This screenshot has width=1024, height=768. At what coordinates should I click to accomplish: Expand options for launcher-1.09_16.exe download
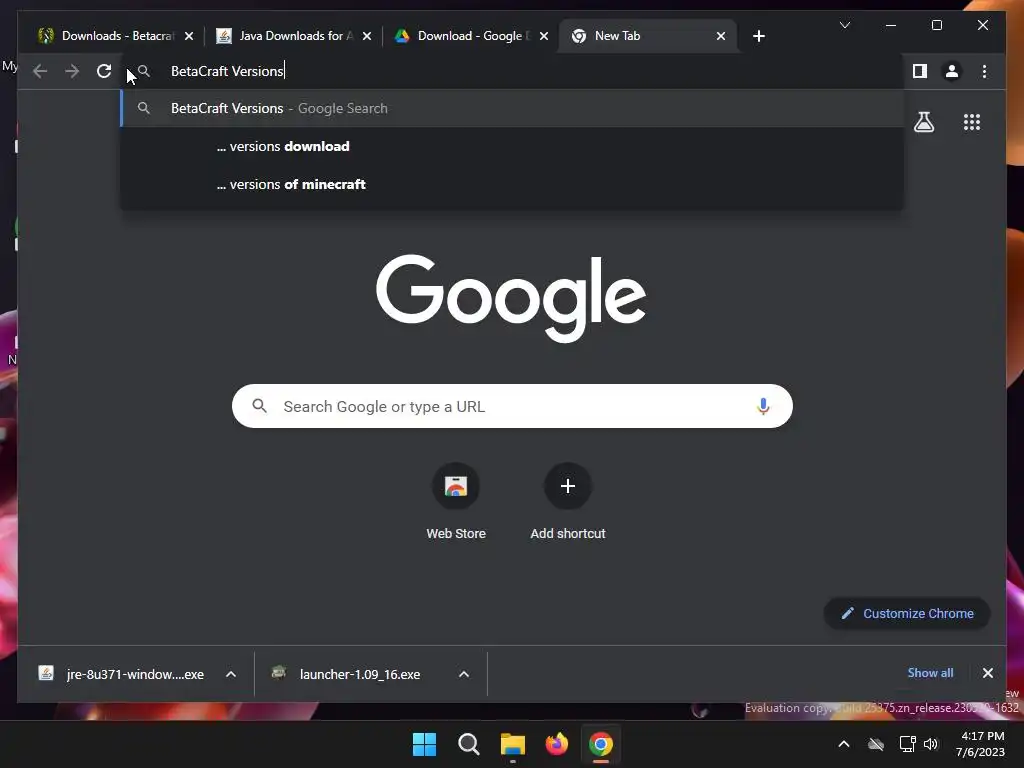[464, 674]
